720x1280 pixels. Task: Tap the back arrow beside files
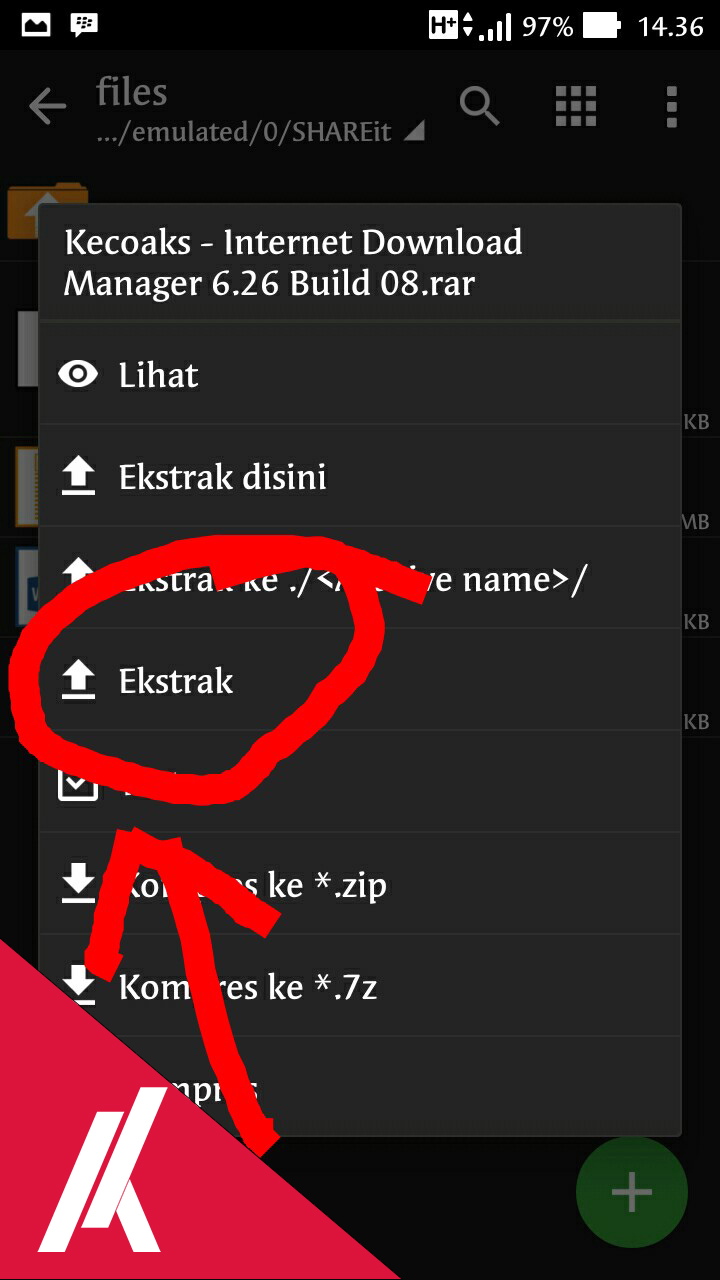tap(47, 106)
